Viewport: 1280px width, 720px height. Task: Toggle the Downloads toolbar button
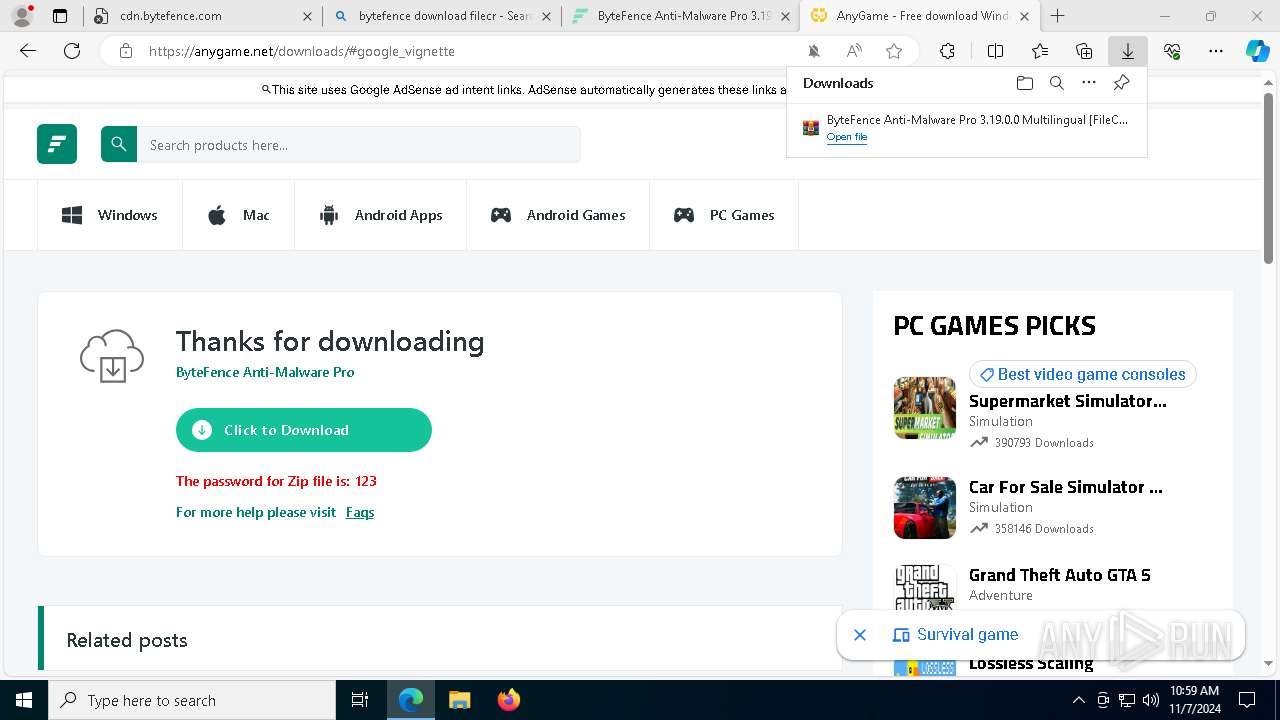pyautogui.click(x=1128, y=51)
